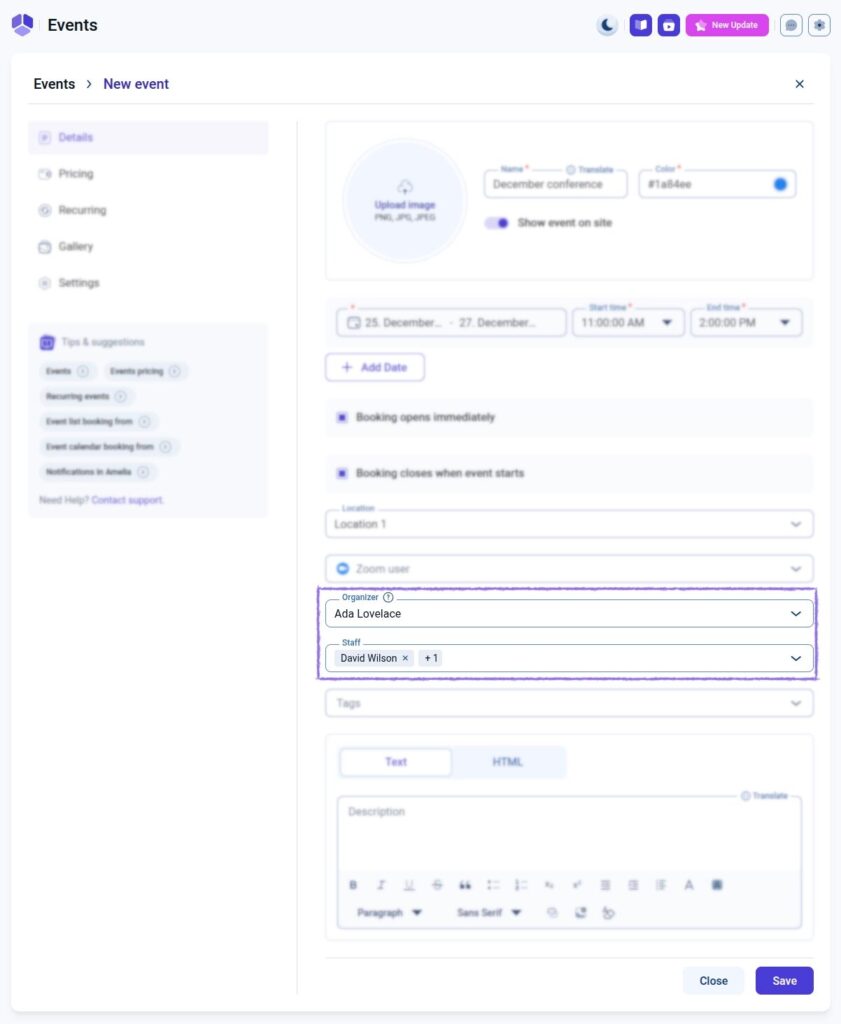Click the upload image cloud icon
The height and width of the screenshot is (1024, 841).
pyautogui.click(x=405, y=187)
